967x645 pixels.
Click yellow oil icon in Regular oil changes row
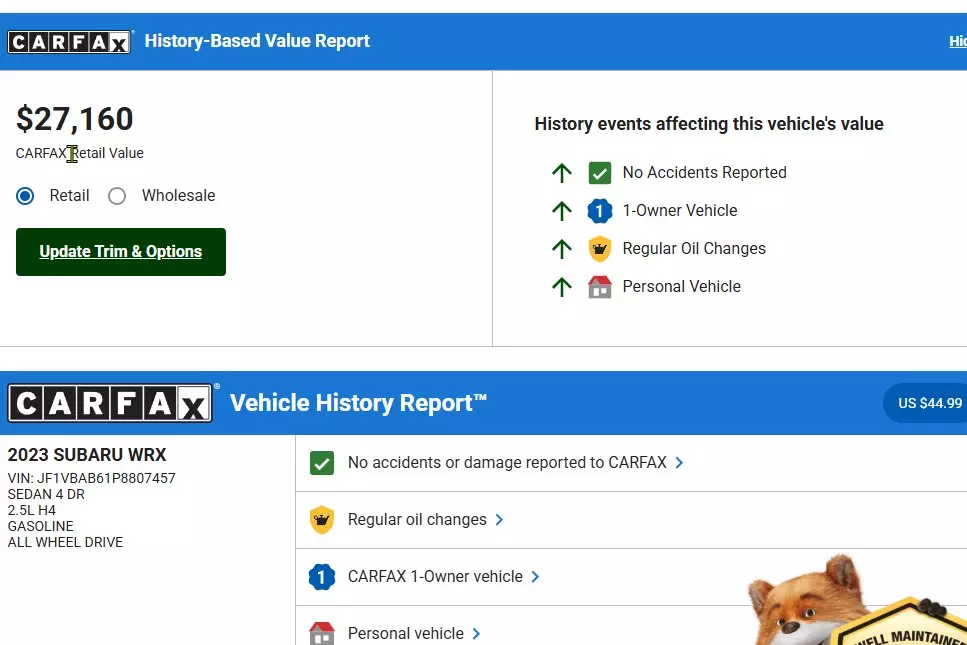[322, 520]
